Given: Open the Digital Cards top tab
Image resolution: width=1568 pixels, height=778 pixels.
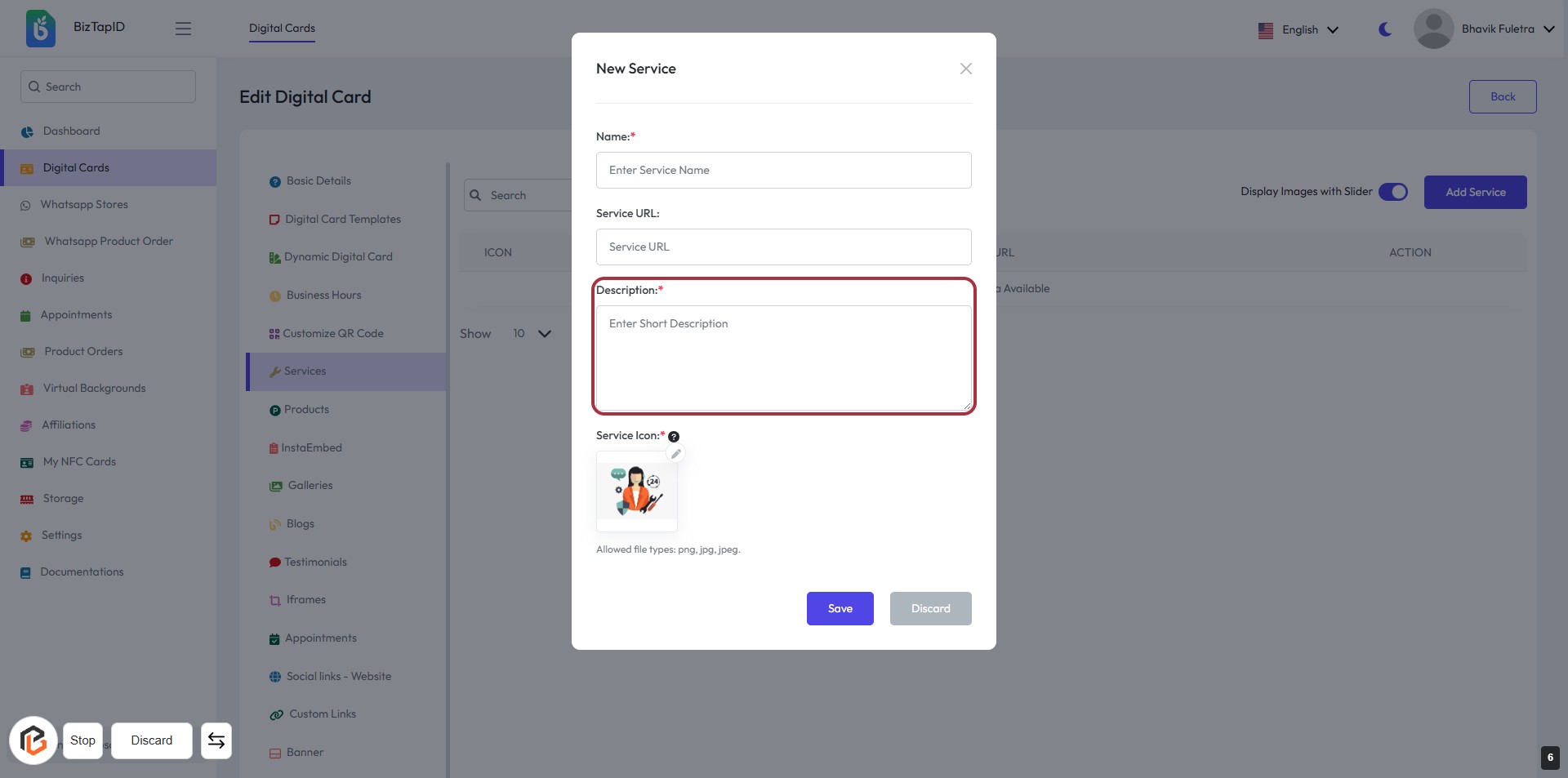Looking at the screenshot, I should tap(282, 29).
